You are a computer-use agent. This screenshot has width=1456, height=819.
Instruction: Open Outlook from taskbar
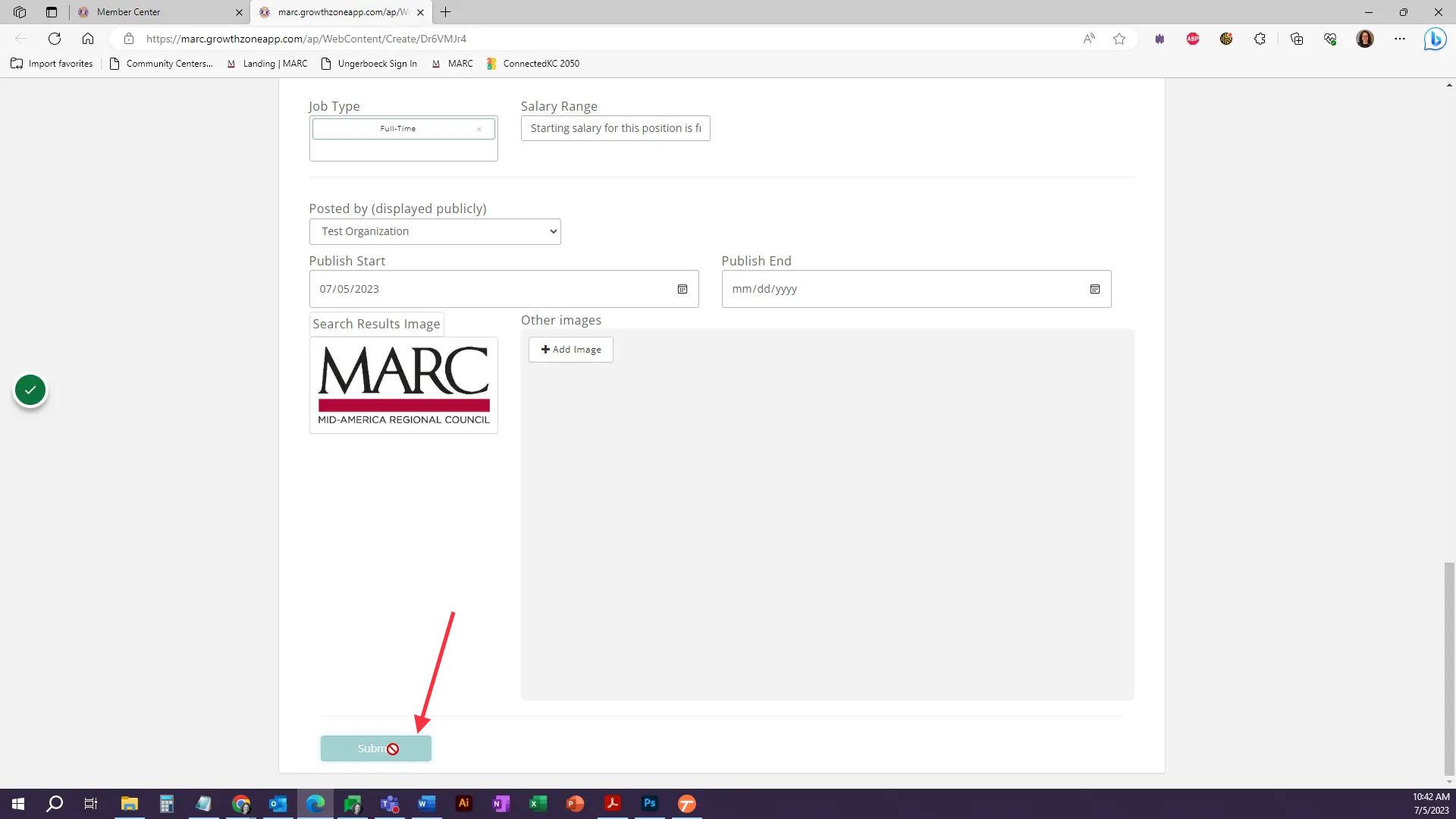(278, 804)
